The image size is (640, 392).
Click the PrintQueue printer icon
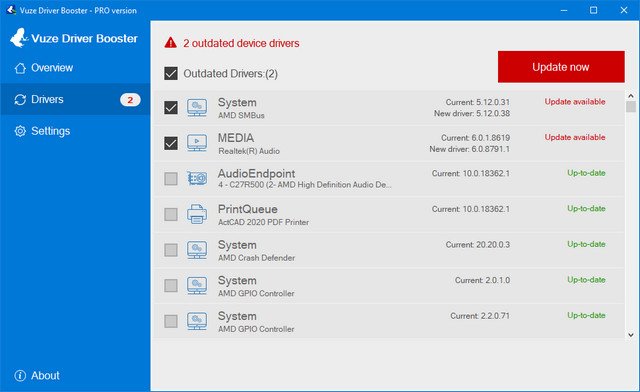point(197,214)
